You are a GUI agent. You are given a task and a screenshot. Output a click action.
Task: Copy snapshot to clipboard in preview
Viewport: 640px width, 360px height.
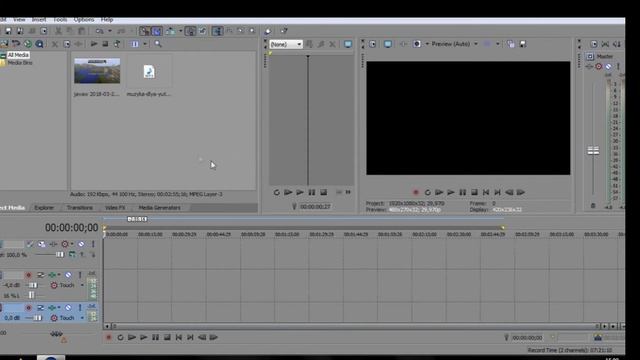[x=511, y=44]
